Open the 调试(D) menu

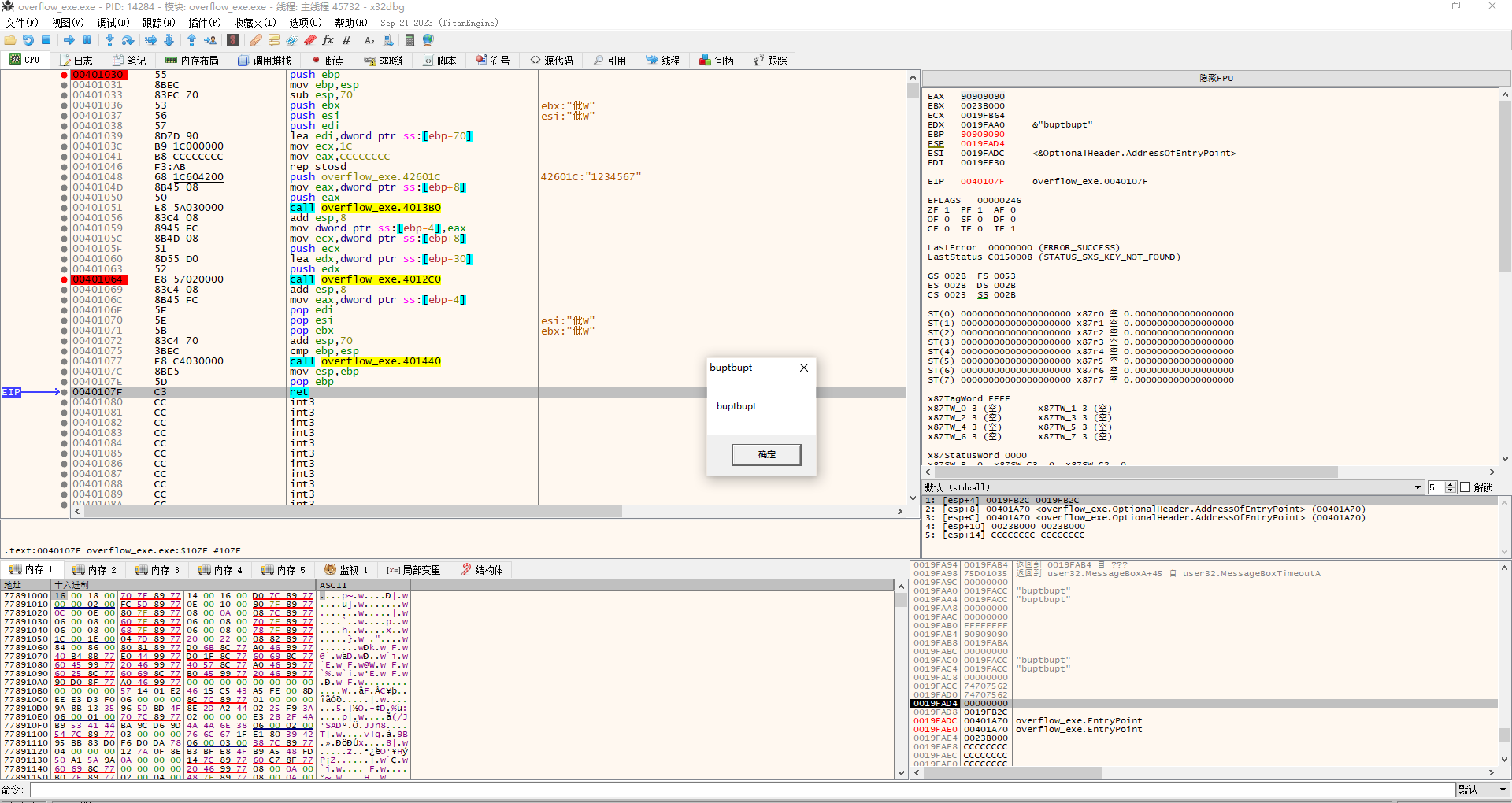click(x=113, y=23)
